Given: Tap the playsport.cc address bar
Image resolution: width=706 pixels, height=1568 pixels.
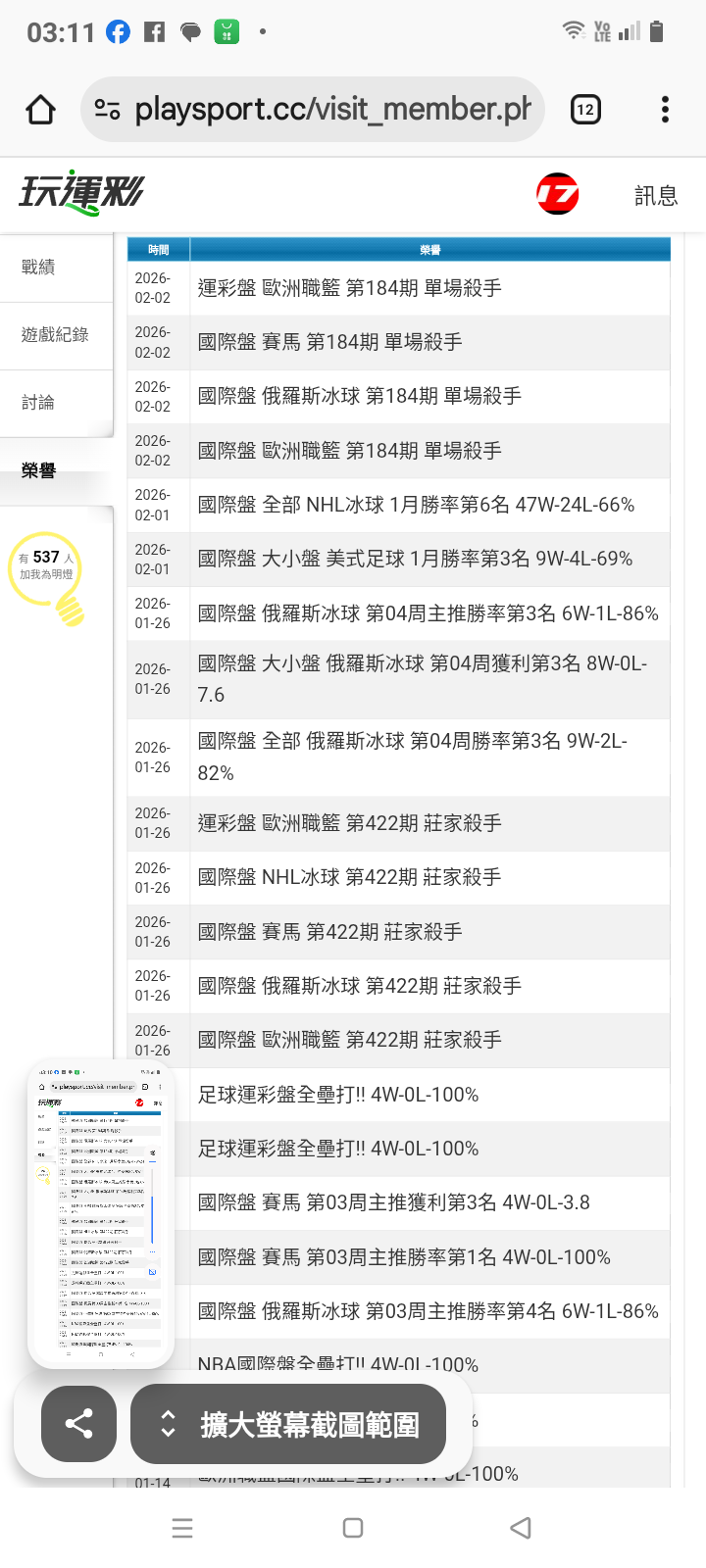Looking at the screenshot, I should pos(333,110).
